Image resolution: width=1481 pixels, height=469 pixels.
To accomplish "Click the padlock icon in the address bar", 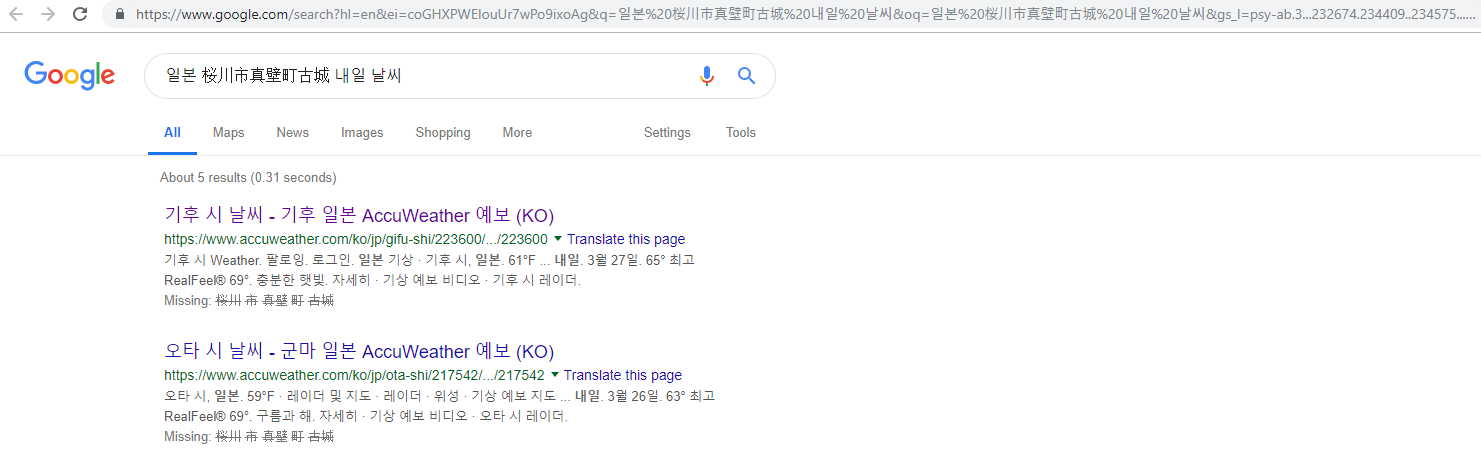I will coord(120,15).
